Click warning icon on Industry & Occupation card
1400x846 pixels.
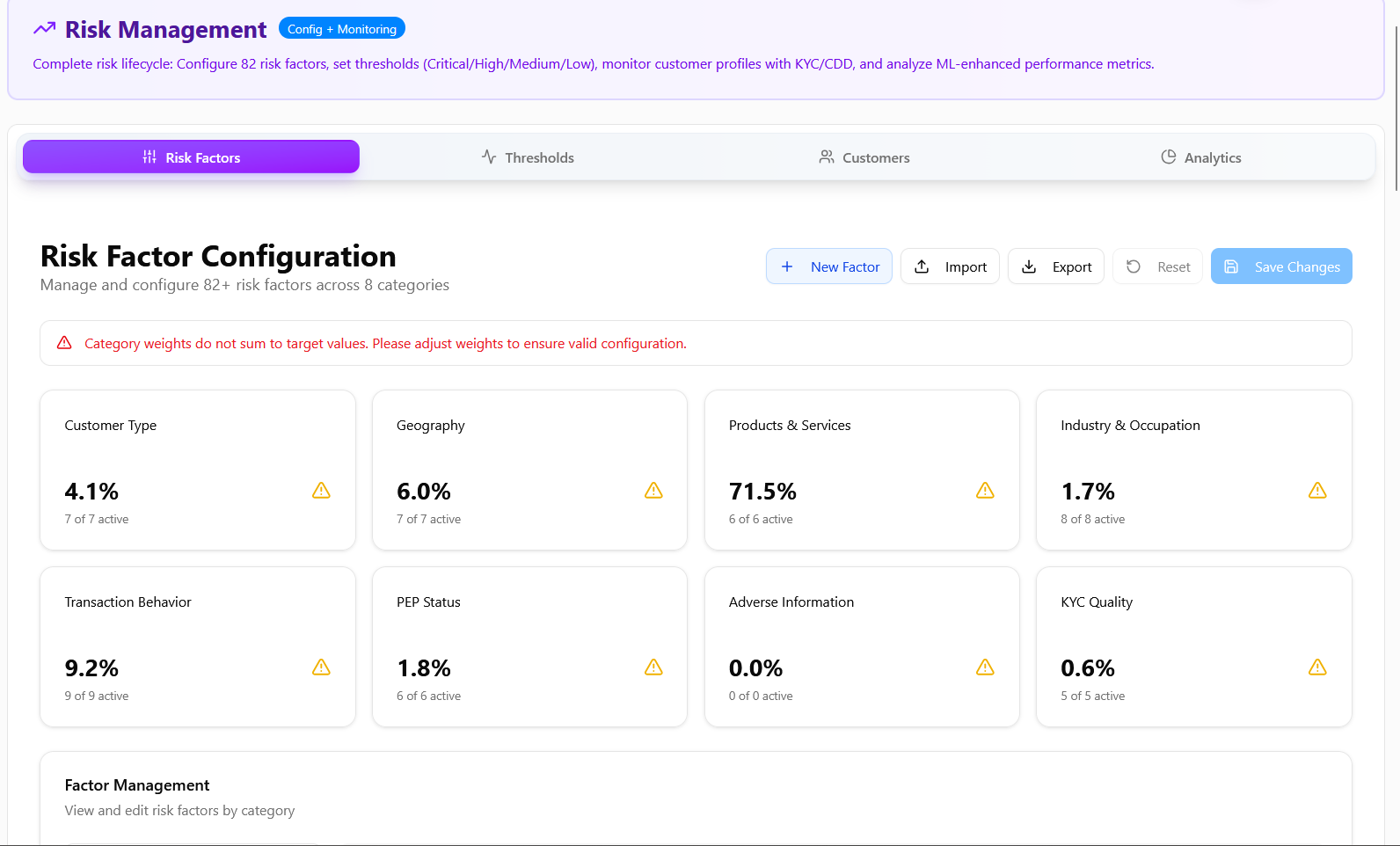tap(1316, 491)
